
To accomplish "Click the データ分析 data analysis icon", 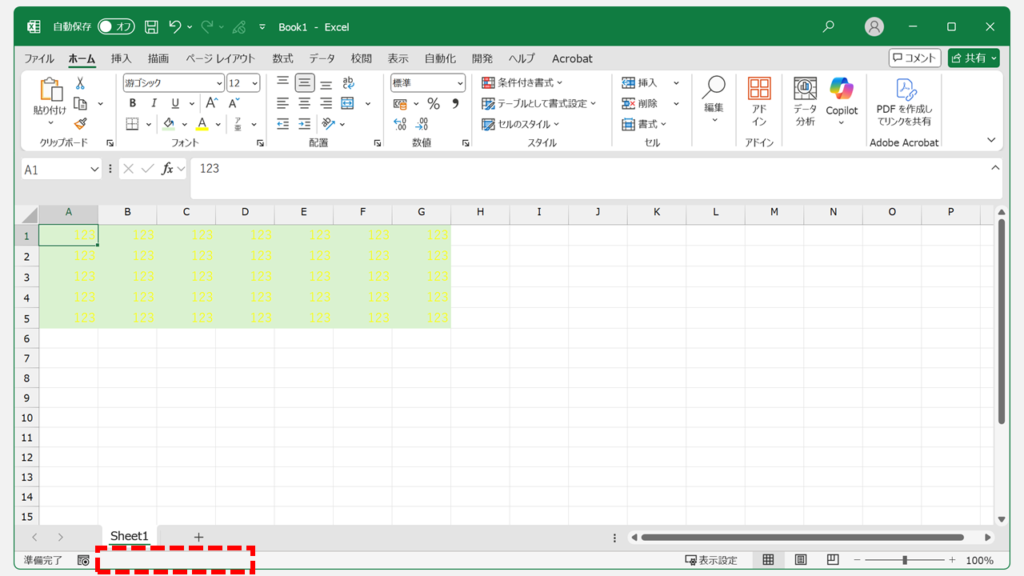I will click(x=805, y=101).
